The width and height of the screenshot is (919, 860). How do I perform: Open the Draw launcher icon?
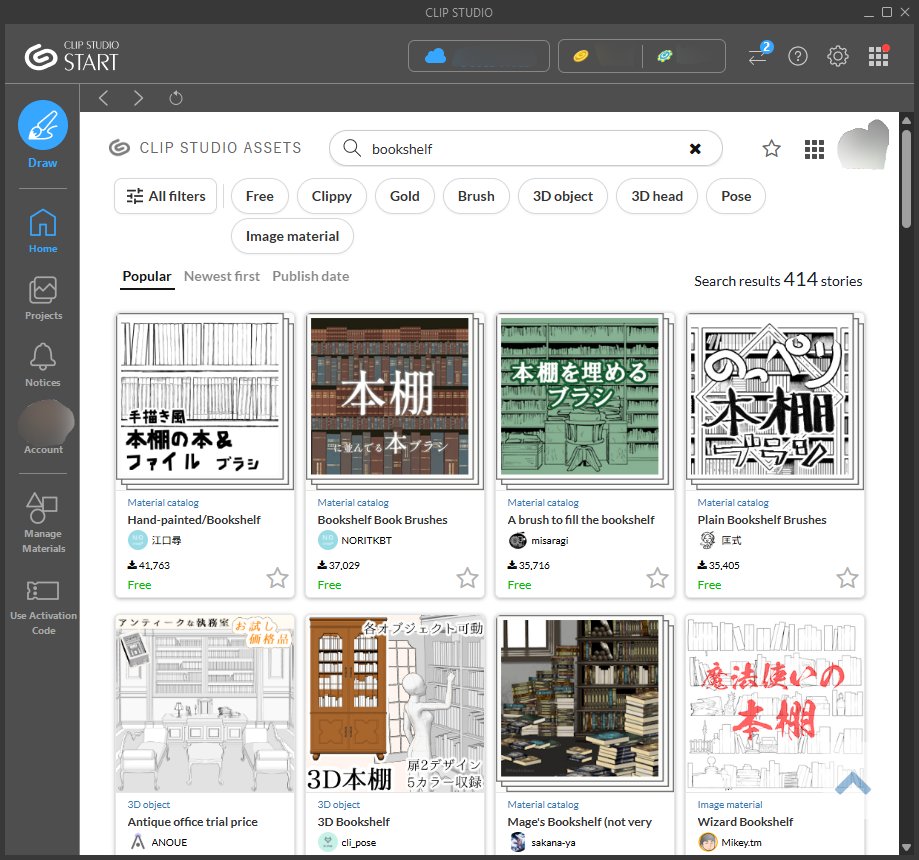[43, 125]
